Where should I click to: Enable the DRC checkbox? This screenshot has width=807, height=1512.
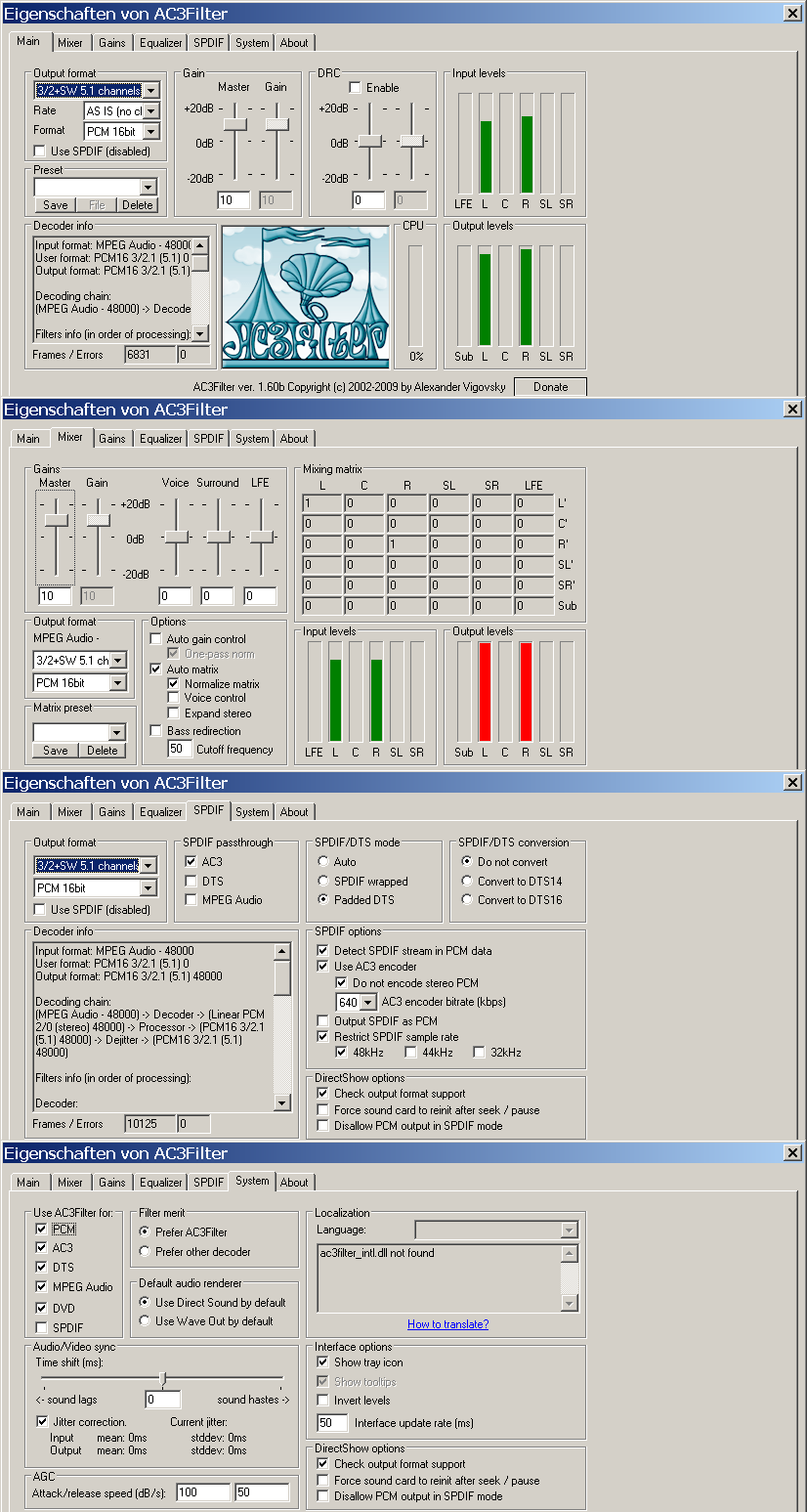pyautogui.click(x=355, y=88)
